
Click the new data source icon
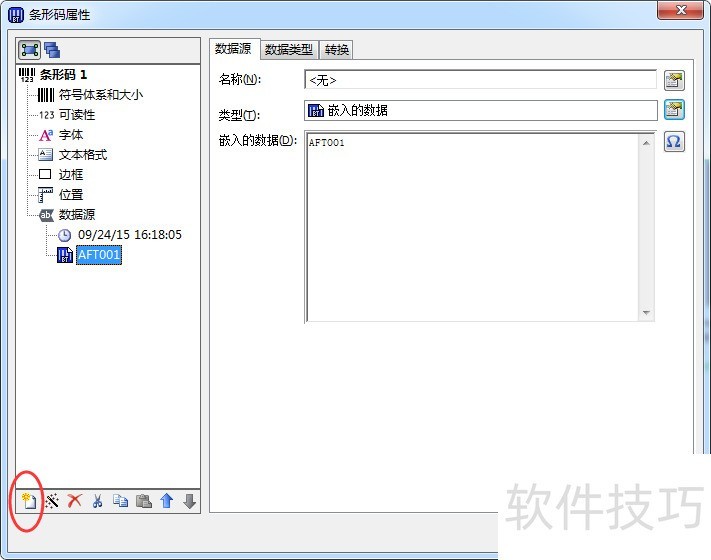click(29, 501)
